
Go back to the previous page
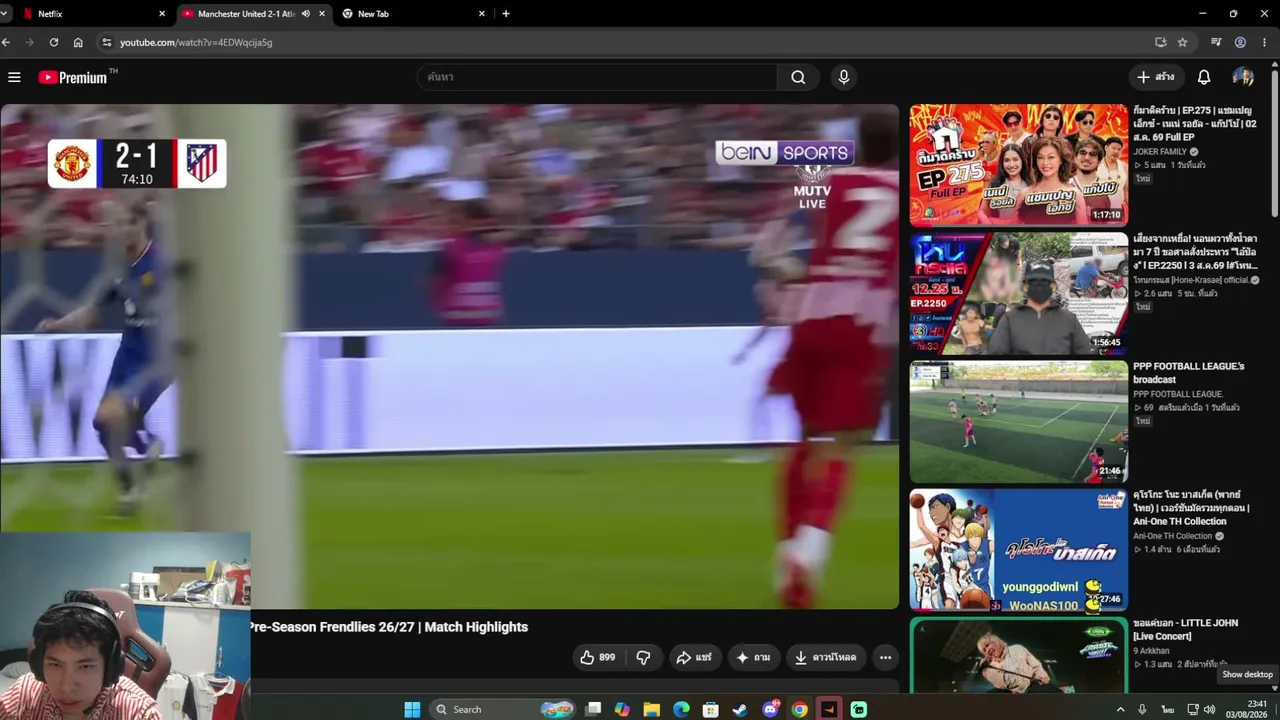pos(6,42)
